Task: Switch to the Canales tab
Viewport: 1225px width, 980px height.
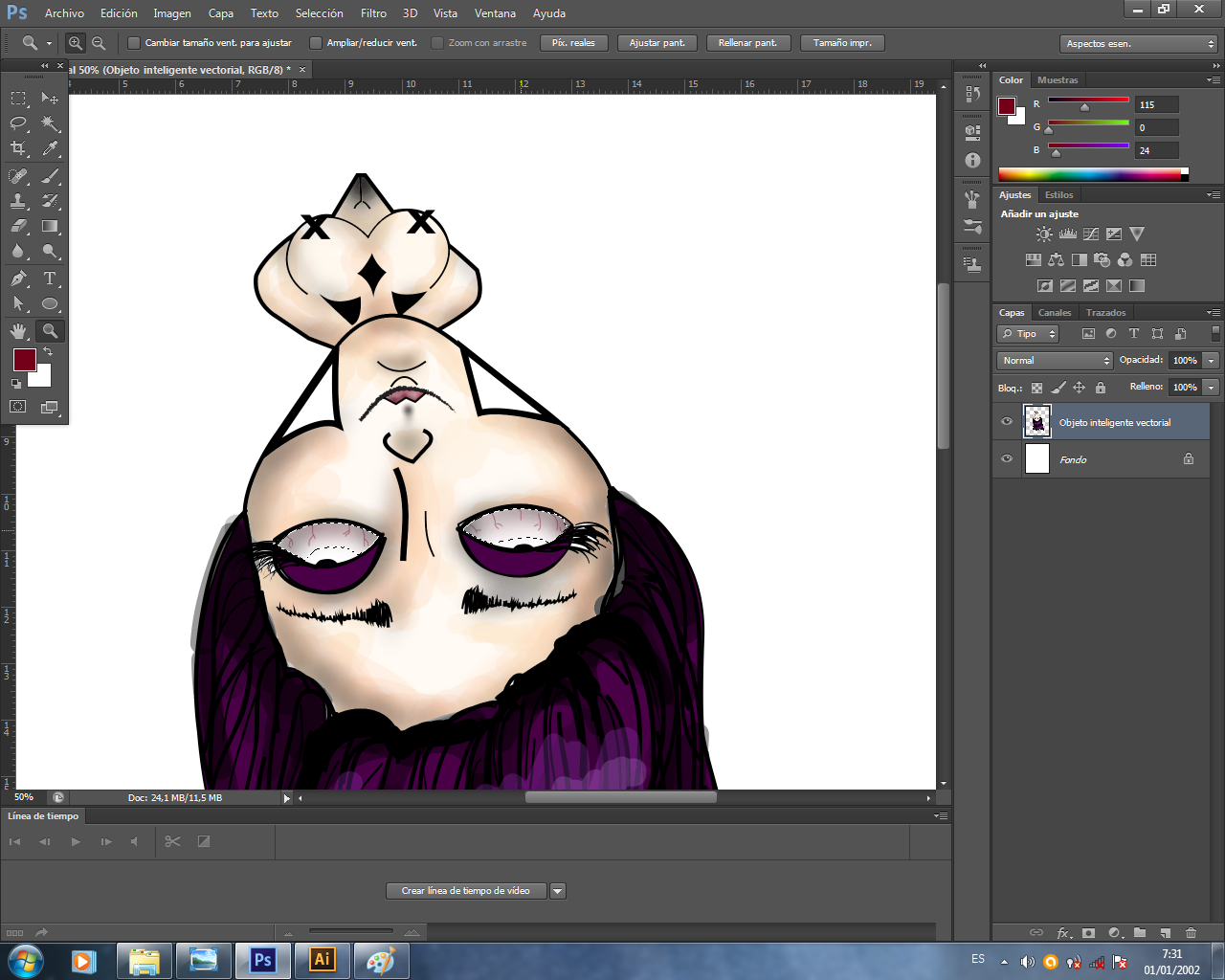Action: click(1055, 313)
